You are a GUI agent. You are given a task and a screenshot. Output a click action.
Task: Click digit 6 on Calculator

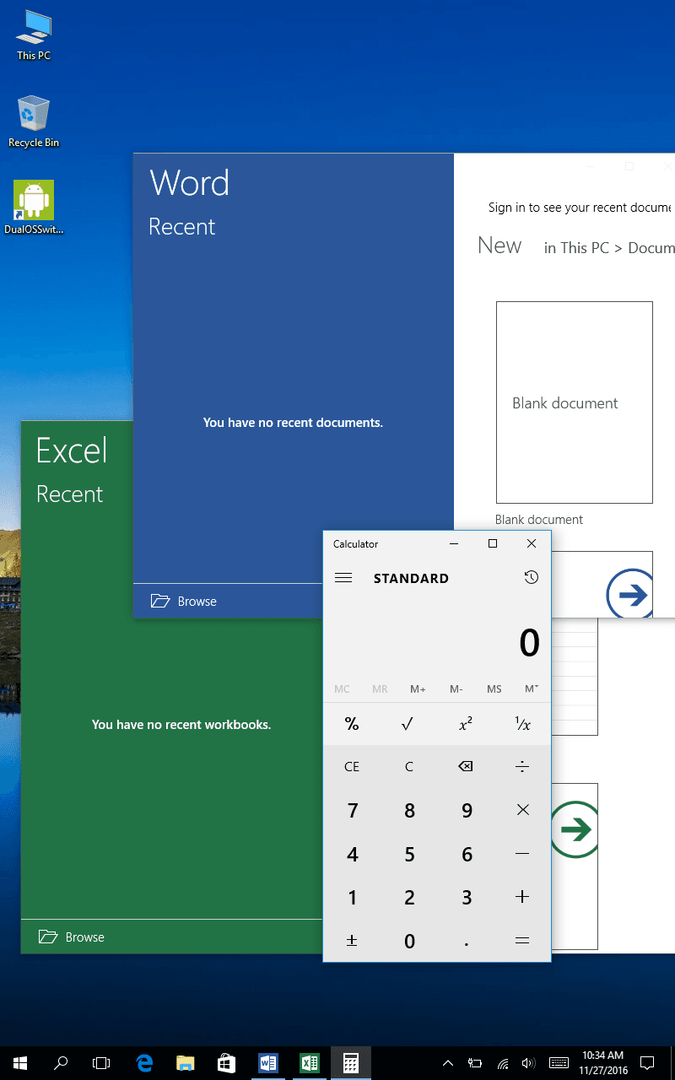tap(466, 854)
